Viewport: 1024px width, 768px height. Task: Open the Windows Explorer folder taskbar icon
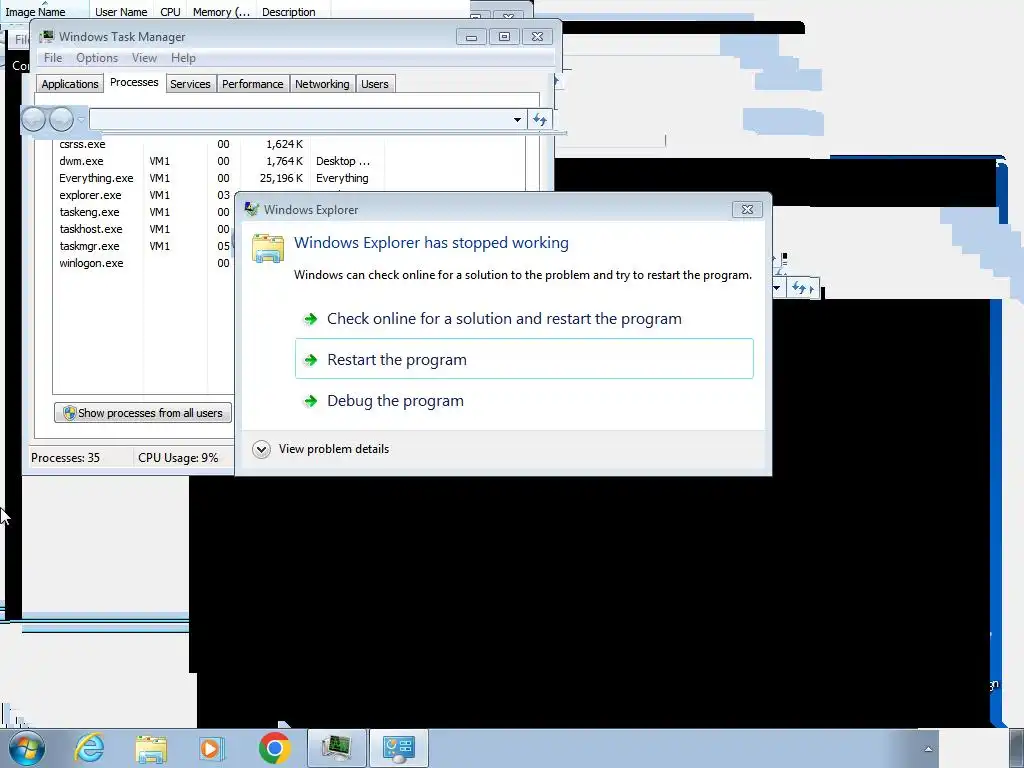(152, 749)
